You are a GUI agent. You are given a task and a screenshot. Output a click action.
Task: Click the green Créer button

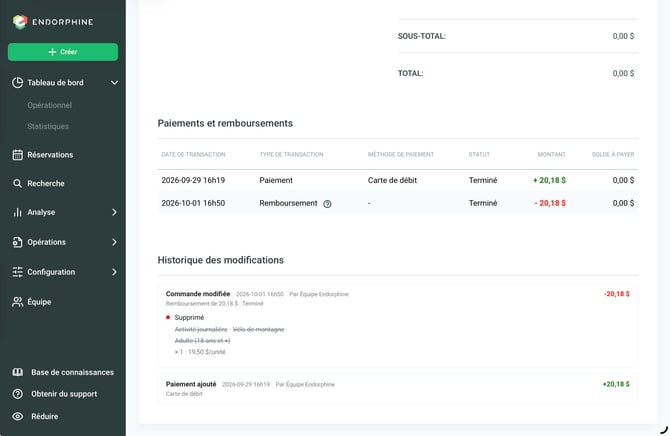tap(63, 52)
